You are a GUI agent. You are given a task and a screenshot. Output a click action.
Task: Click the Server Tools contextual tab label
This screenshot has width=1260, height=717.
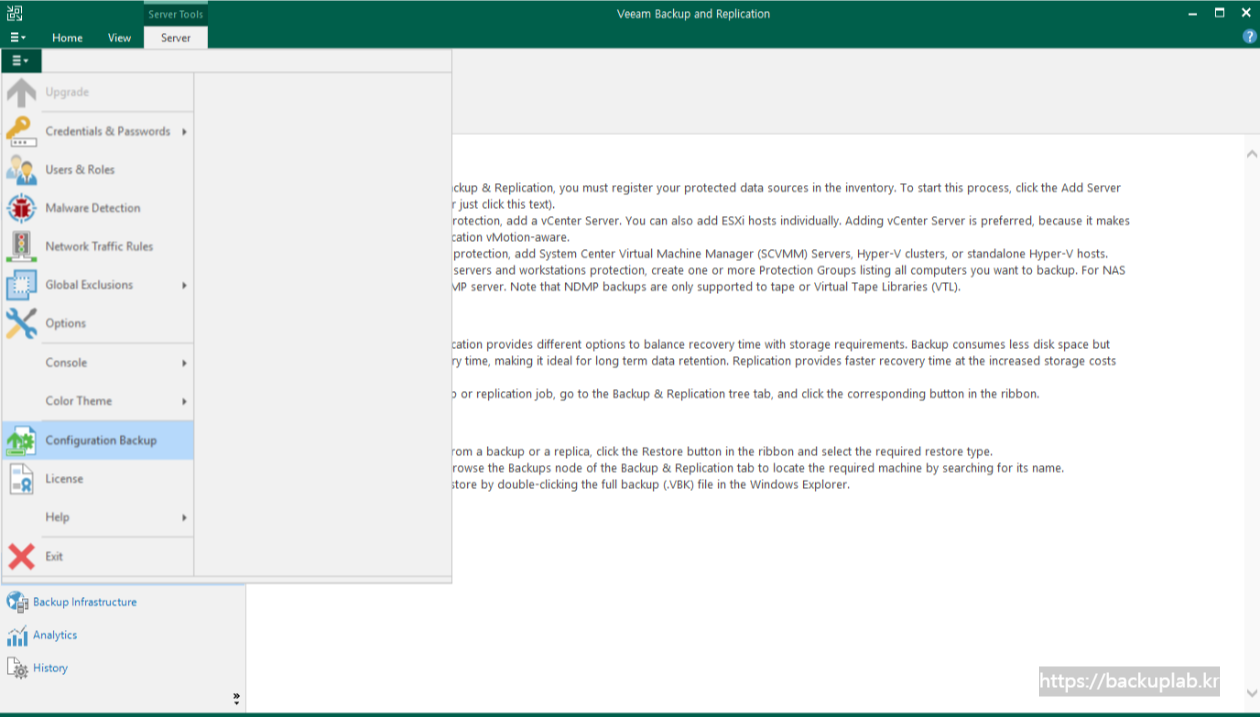point(176,14)
